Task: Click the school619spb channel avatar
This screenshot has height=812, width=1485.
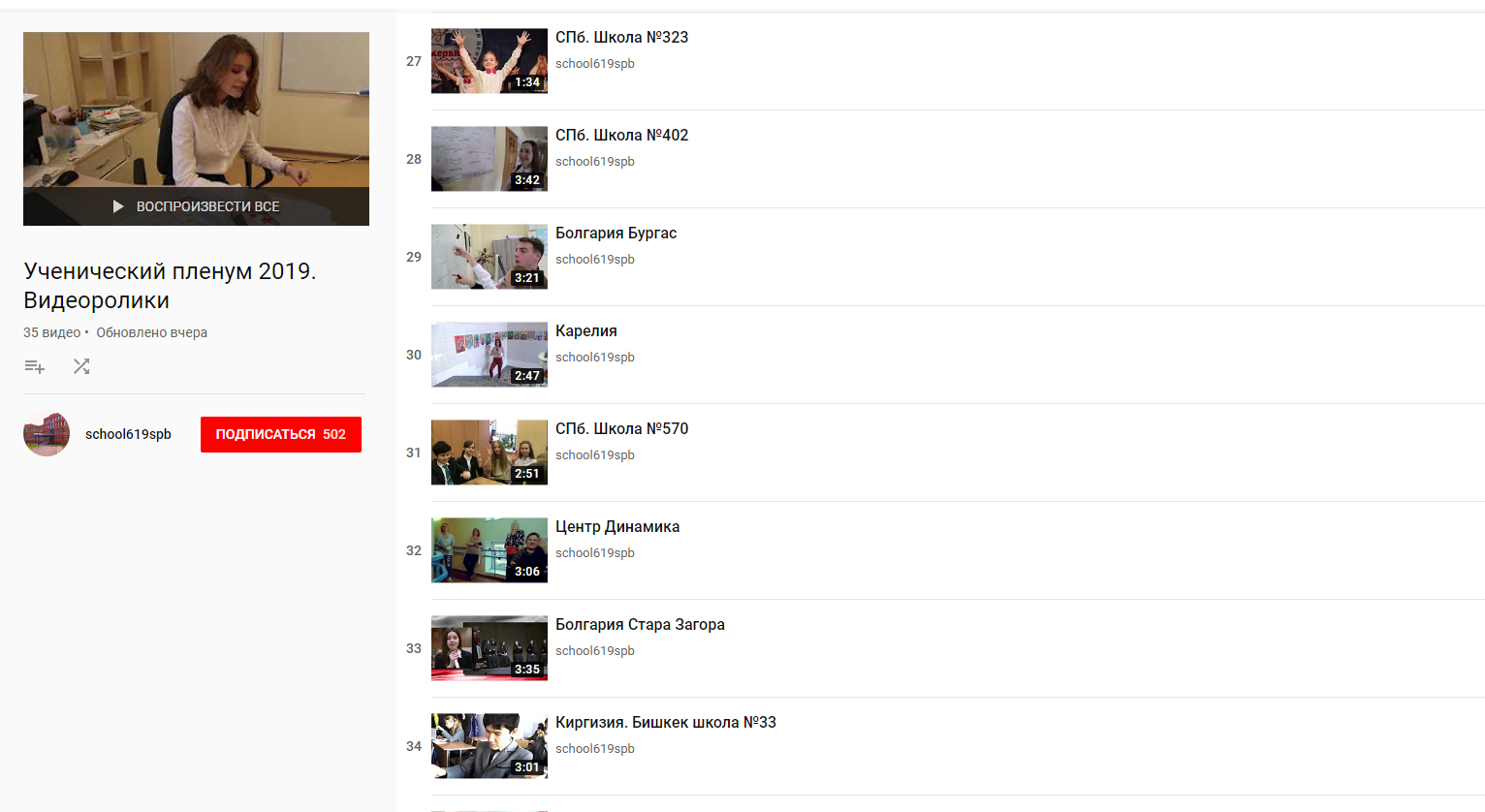Action: pos(47,434)
